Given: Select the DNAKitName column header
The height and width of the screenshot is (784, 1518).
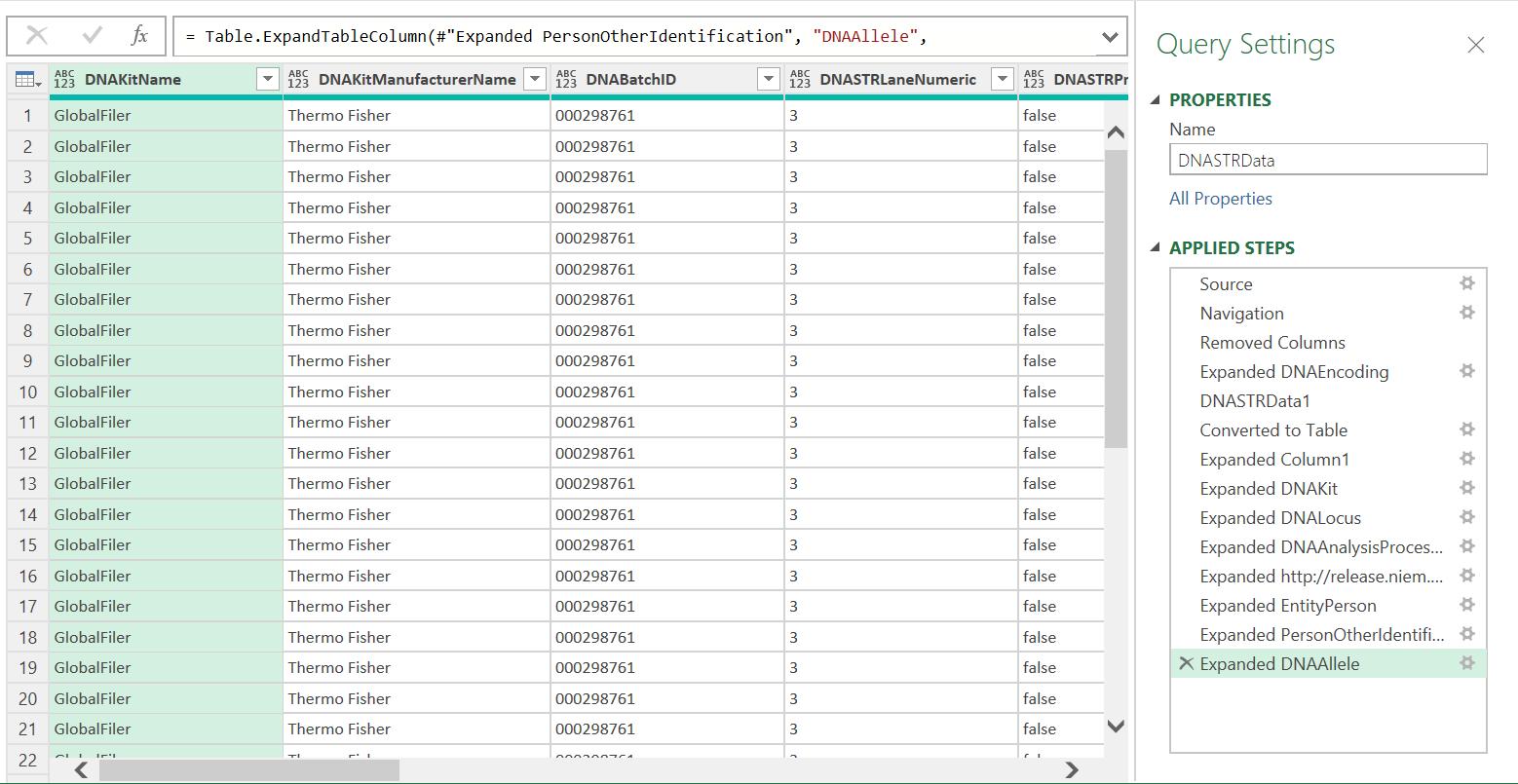Looking at the screenshot, I should tap(166, 80).
